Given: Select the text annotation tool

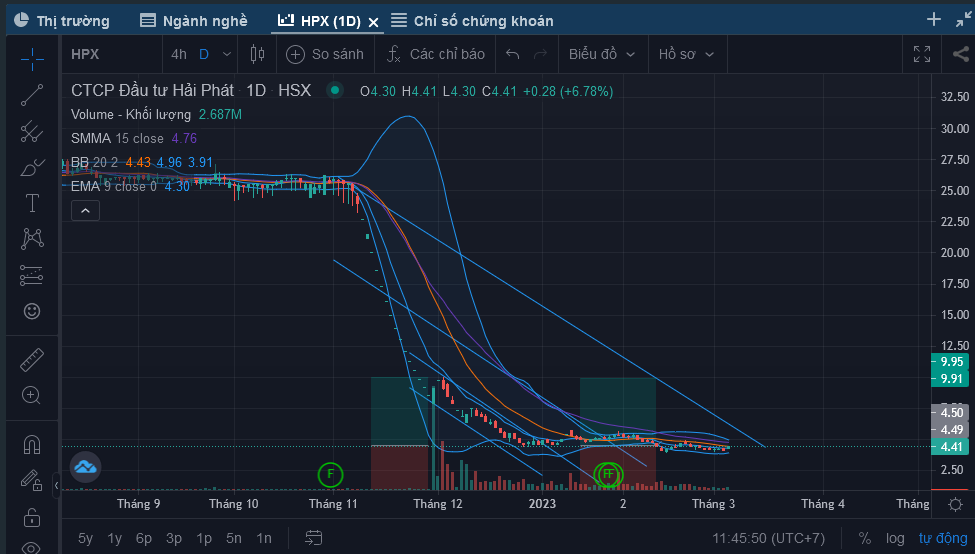Looking at the screenshot, I should click(32, 203).
